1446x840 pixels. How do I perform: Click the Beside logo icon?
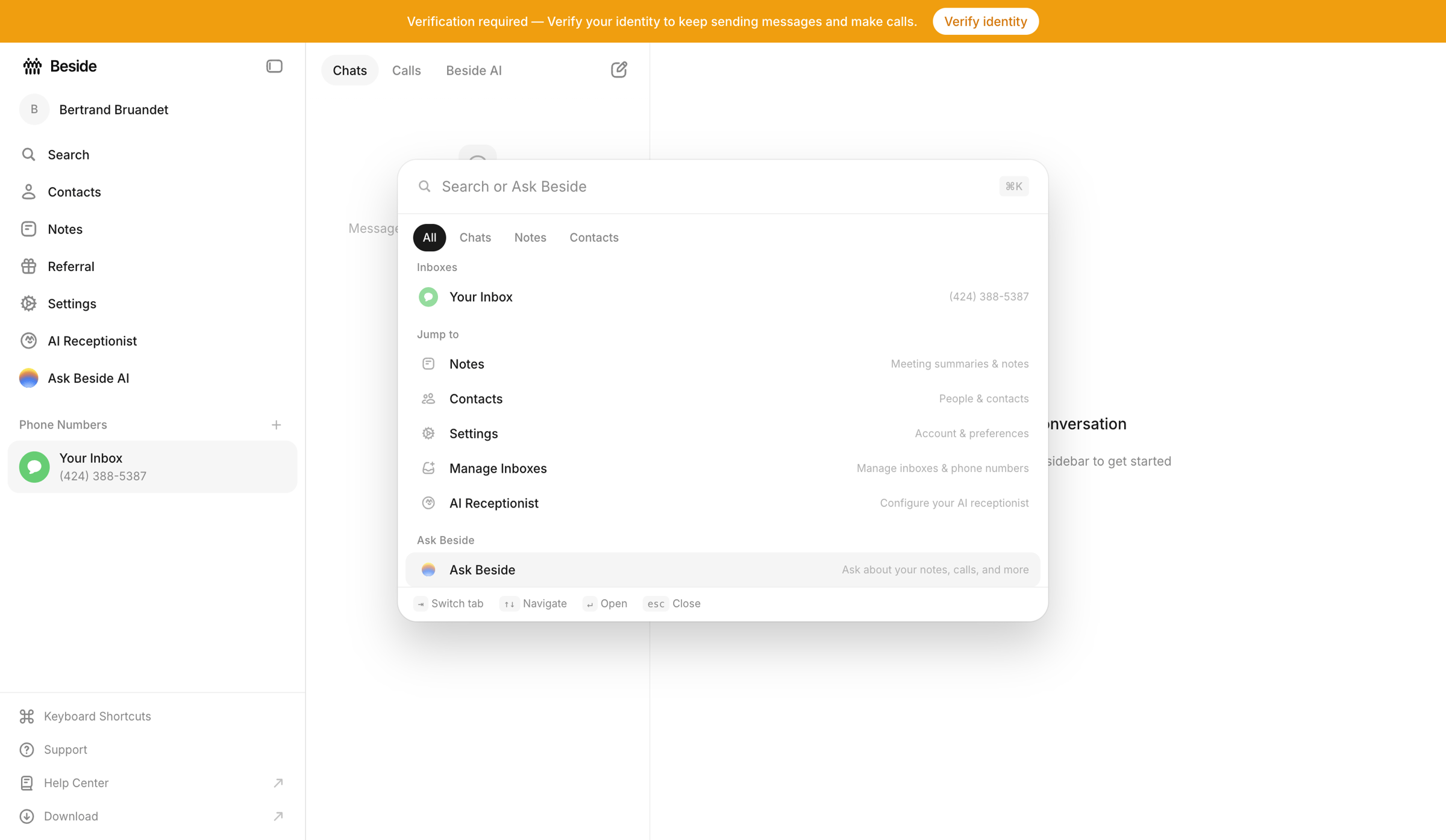click(32, 66)
